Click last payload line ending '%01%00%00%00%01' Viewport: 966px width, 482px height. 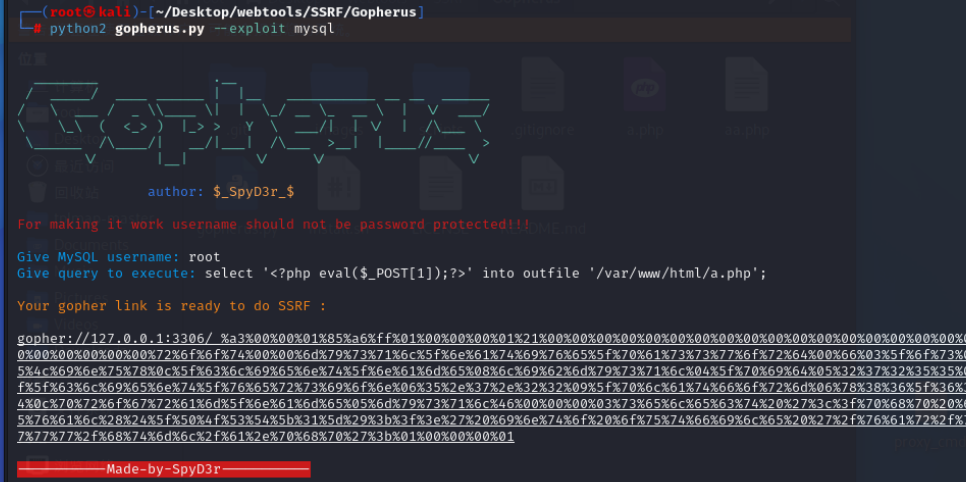tap(266, 436)
